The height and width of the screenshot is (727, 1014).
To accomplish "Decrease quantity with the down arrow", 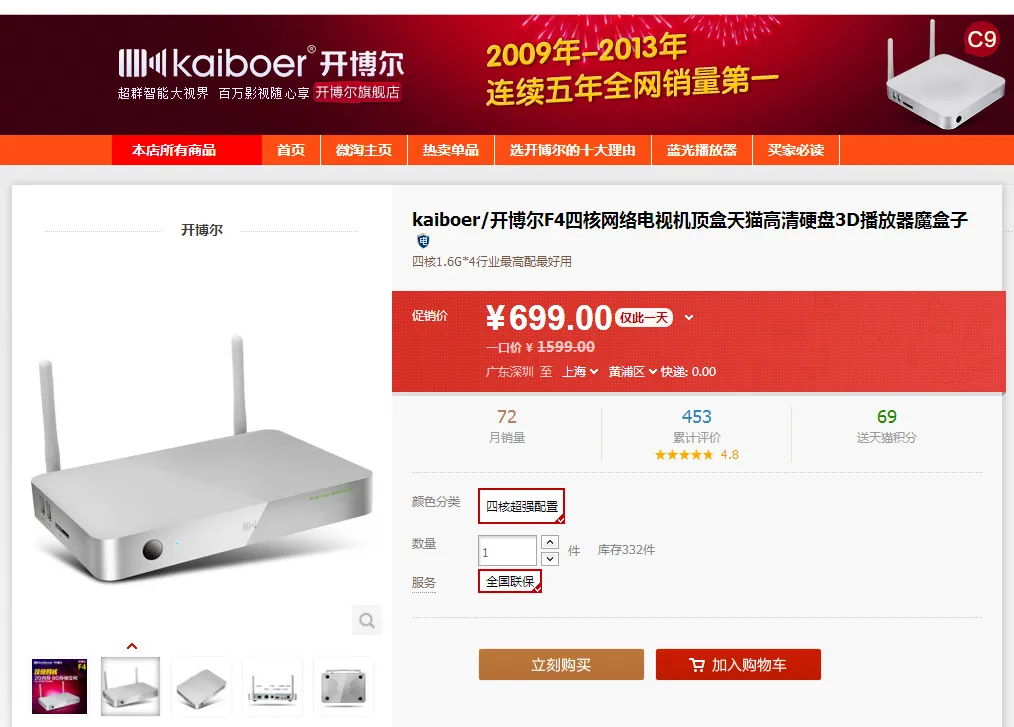I will (550, 558).
